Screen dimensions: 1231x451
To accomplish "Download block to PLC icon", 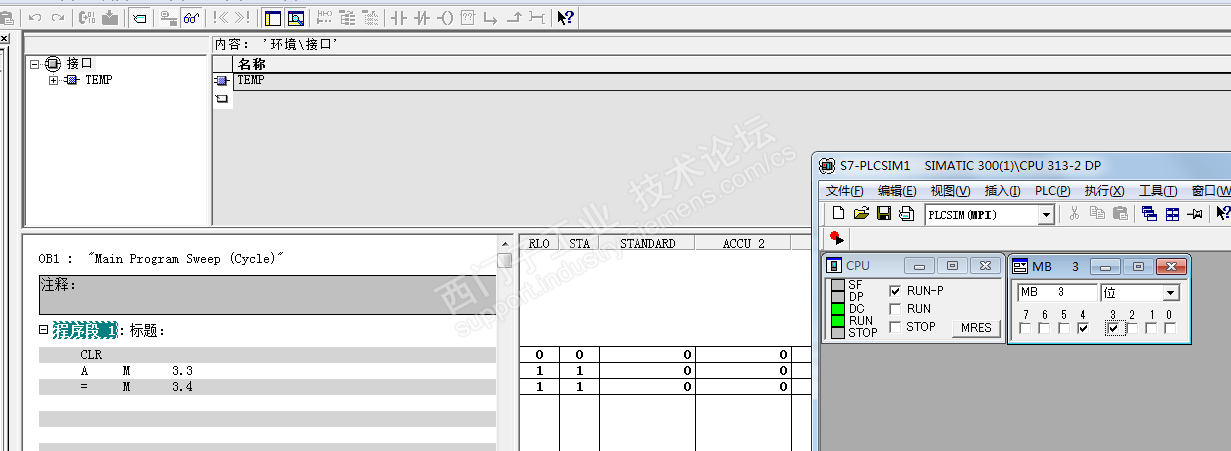I will point(110,17).
